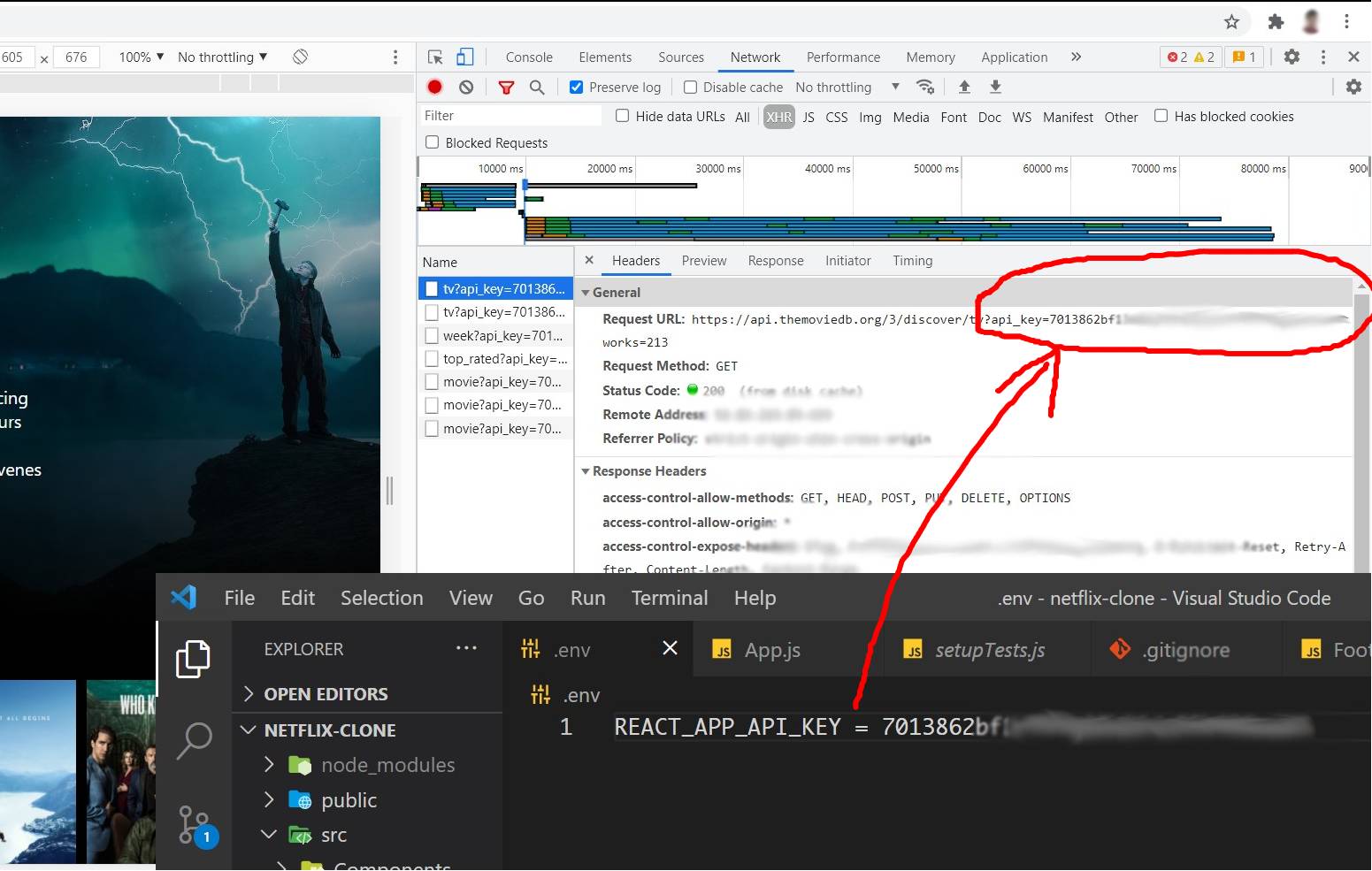The height and width of the screenshot is (871, 1372).
Task: Open network search magnifier
Action: point(537,87)
